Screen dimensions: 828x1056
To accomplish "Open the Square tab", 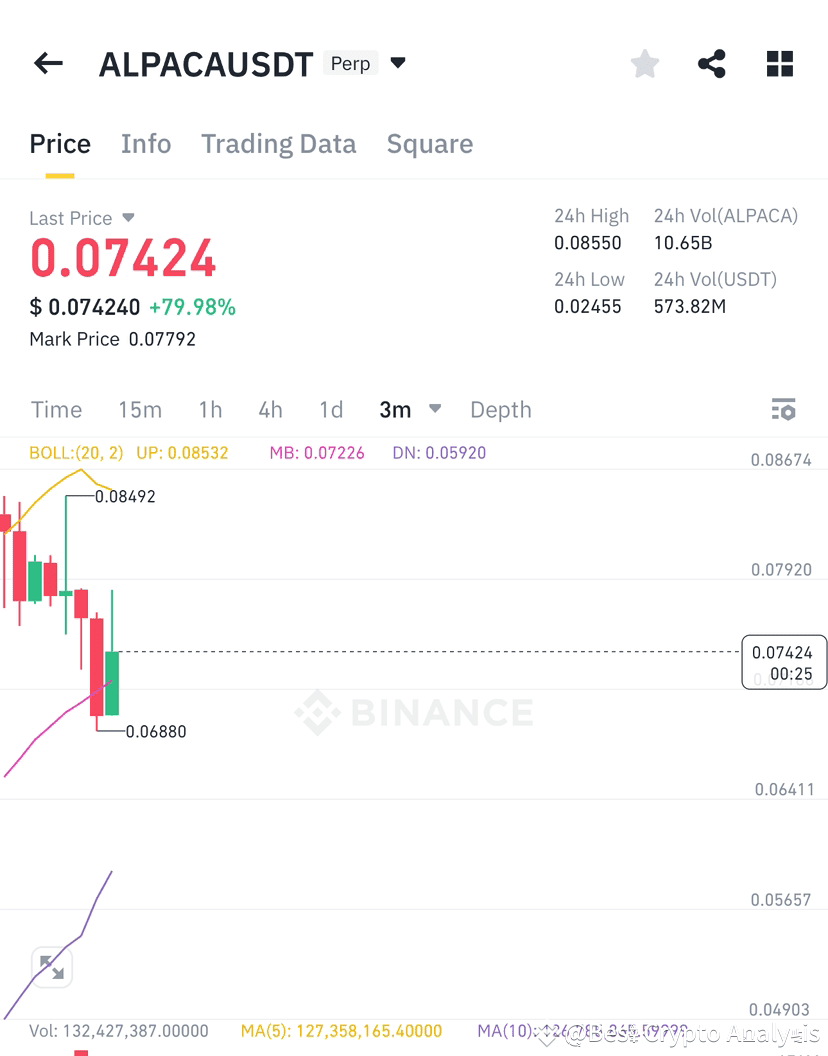I will point(430,143).
